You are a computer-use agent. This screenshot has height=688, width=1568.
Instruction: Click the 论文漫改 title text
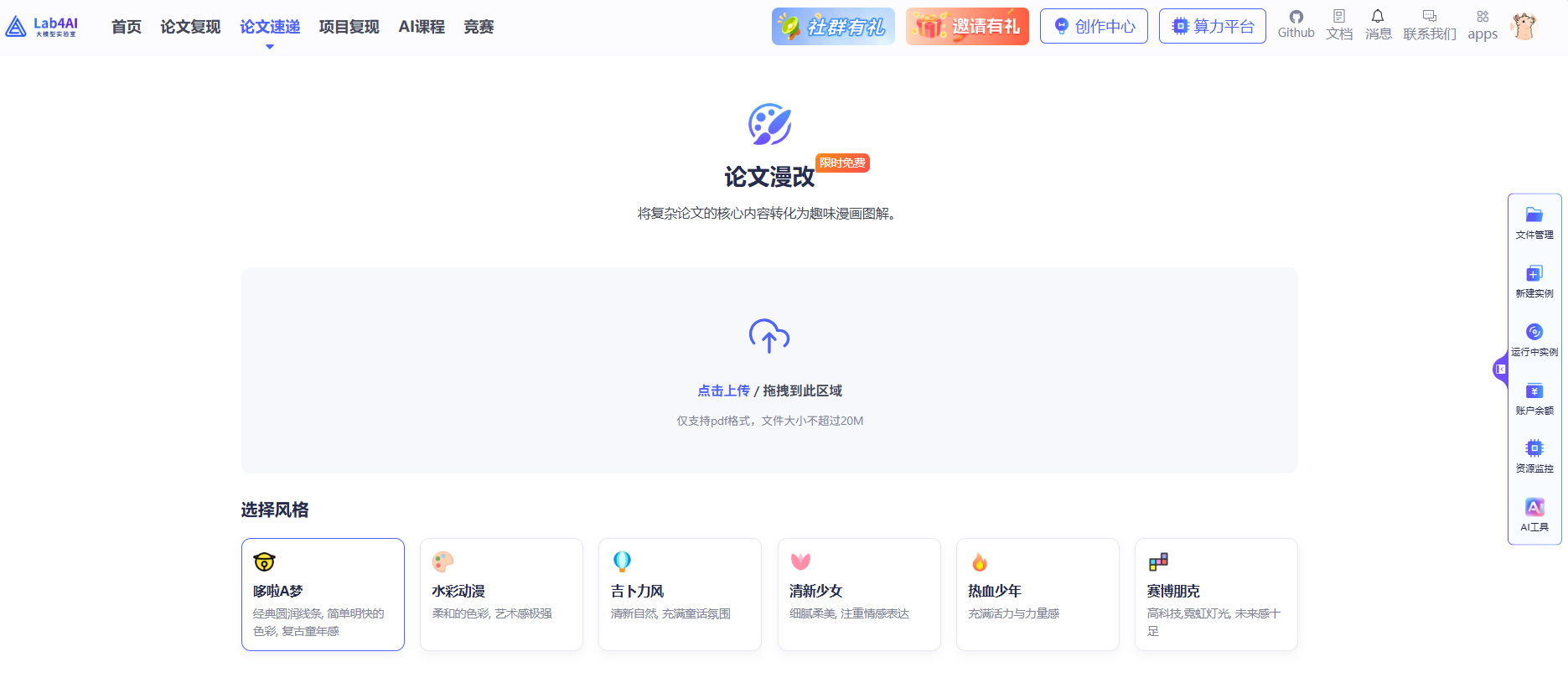(x=769, y=177)
